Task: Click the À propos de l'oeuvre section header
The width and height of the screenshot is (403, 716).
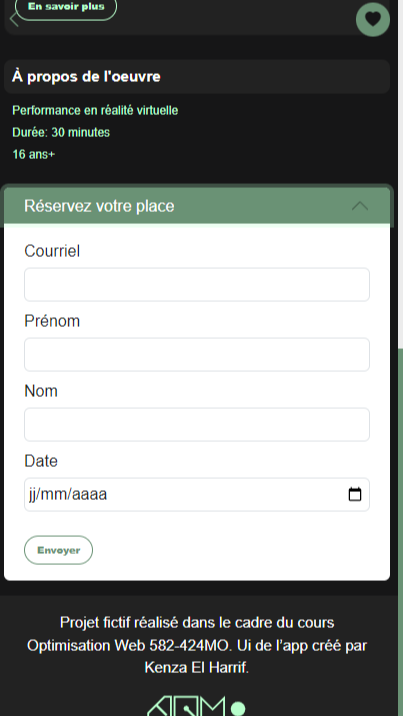Action: [x=197, y=77]
